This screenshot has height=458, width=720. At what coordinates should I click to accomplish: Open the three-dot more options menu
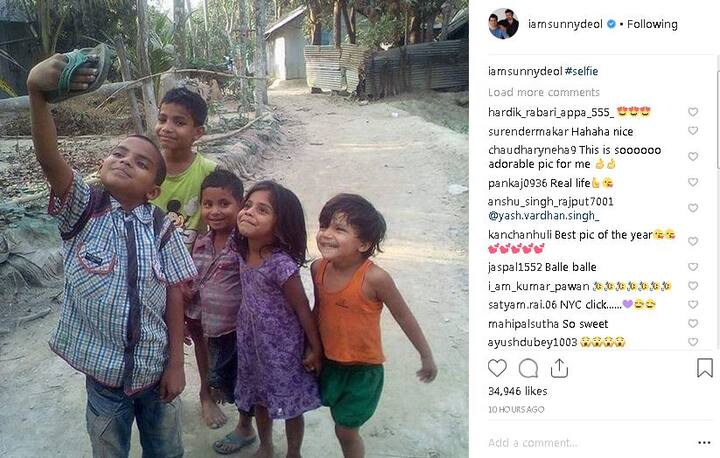click(704, 443)
